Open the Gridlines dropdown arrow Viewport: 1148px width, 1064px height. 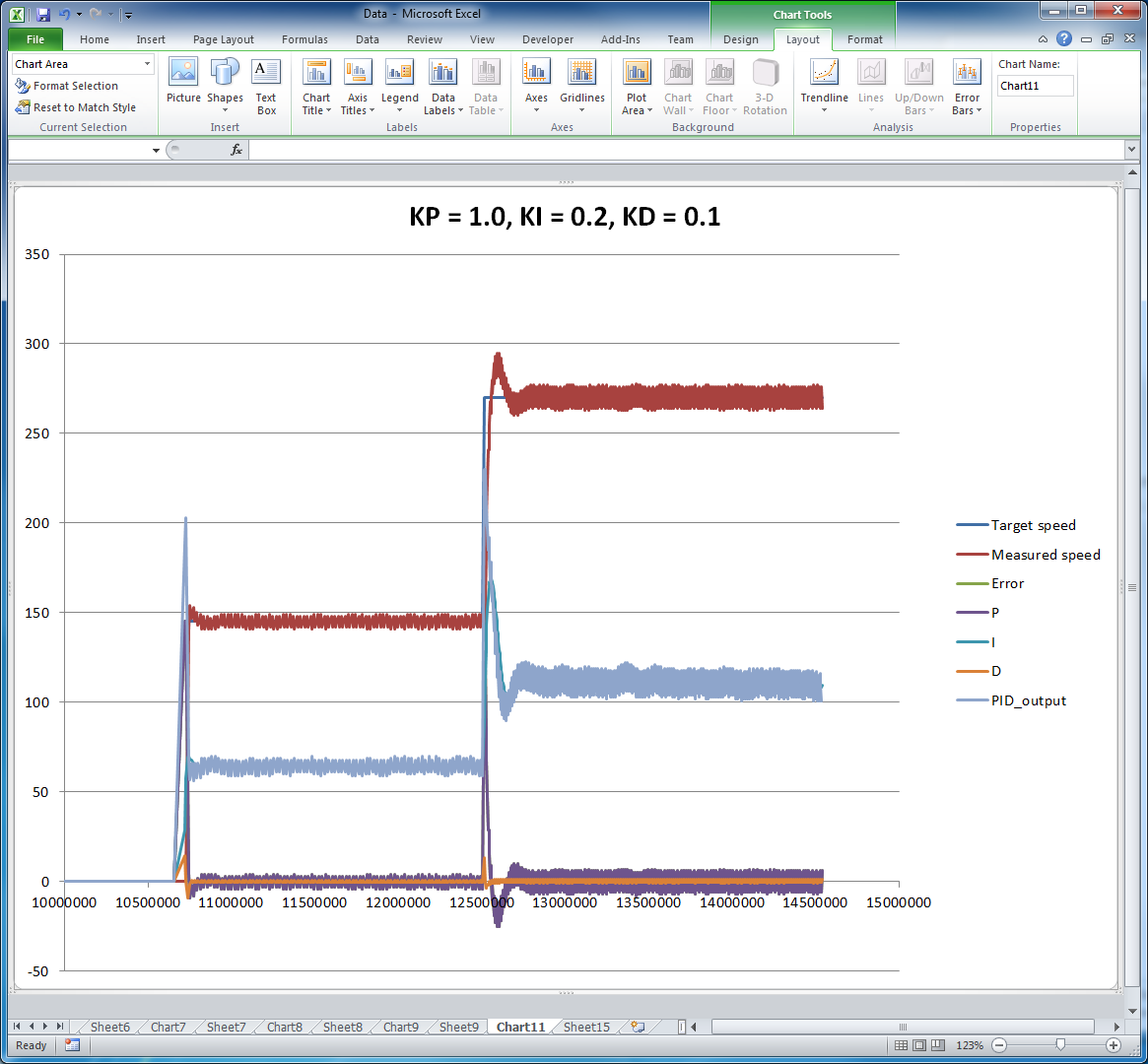tap(582, 110)
